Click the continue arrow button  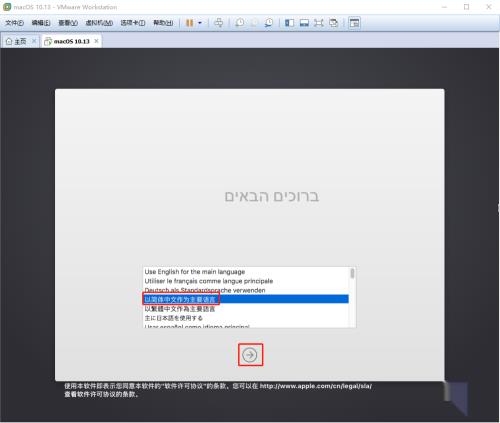click(x=250, y=355)
